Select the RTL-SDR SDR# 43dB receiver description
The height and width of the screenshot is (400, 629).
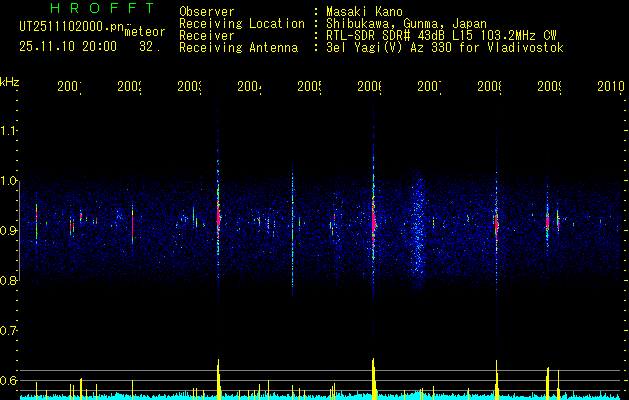tap(441, 36)
